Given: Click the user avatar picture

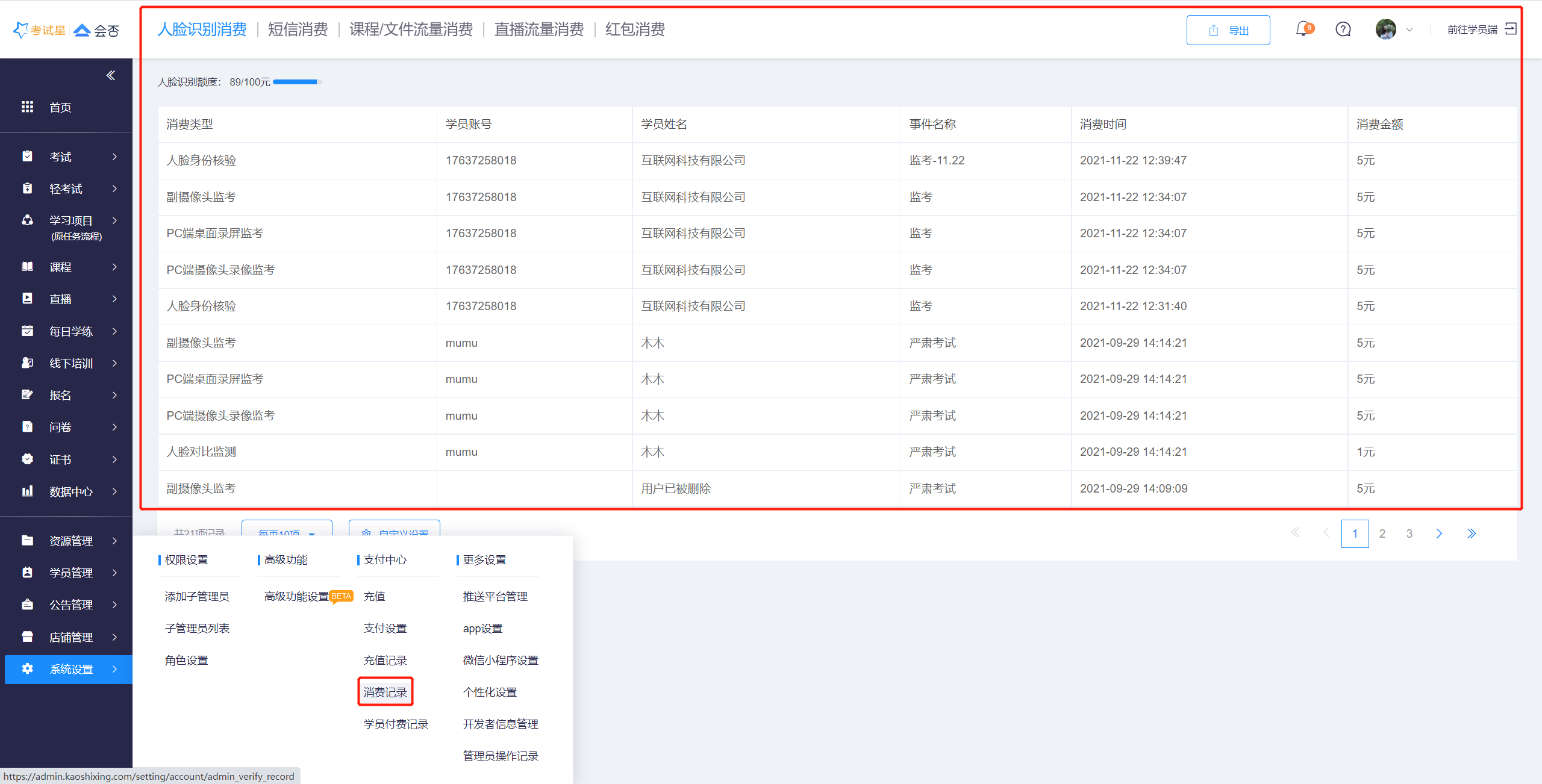Looking at the screenshot, I should (1385, 29).
